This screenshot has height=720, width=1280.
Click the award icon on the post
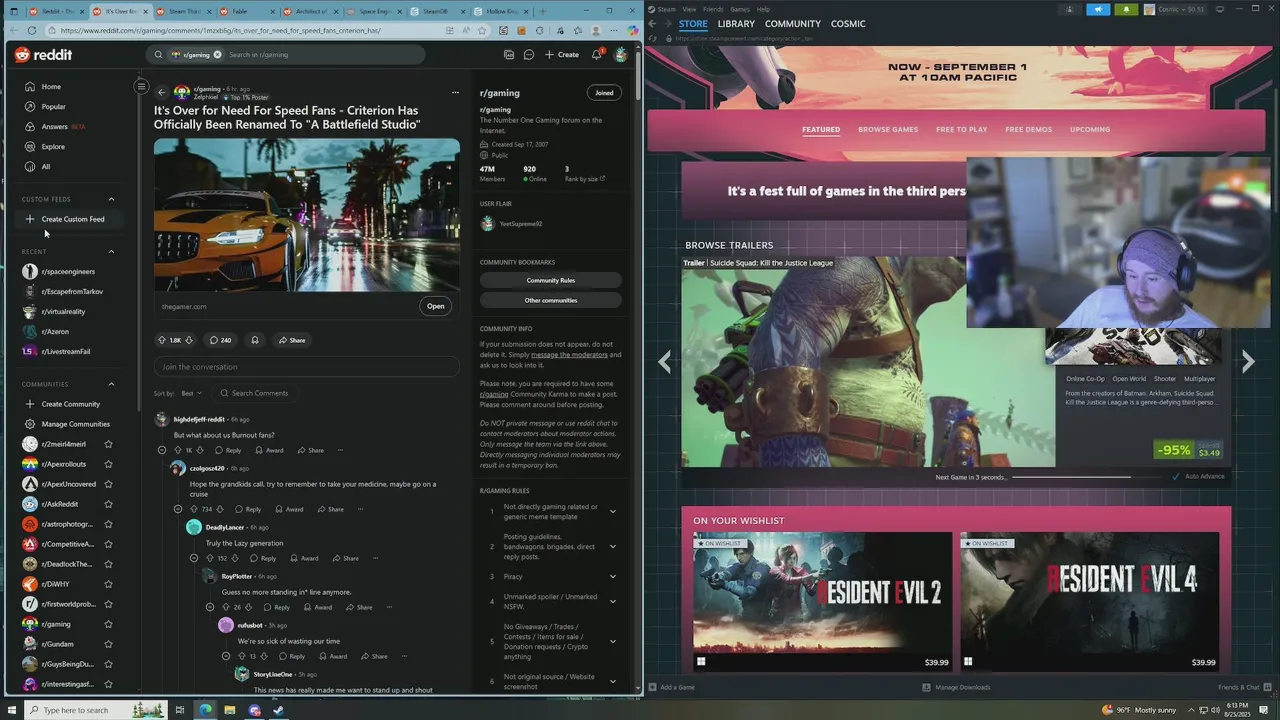point(255,340)
